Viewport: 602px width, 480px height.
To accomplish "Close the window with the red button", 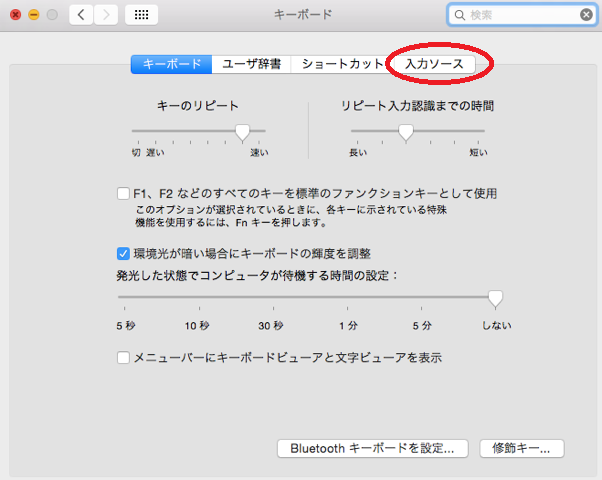I will coord(15,15).
